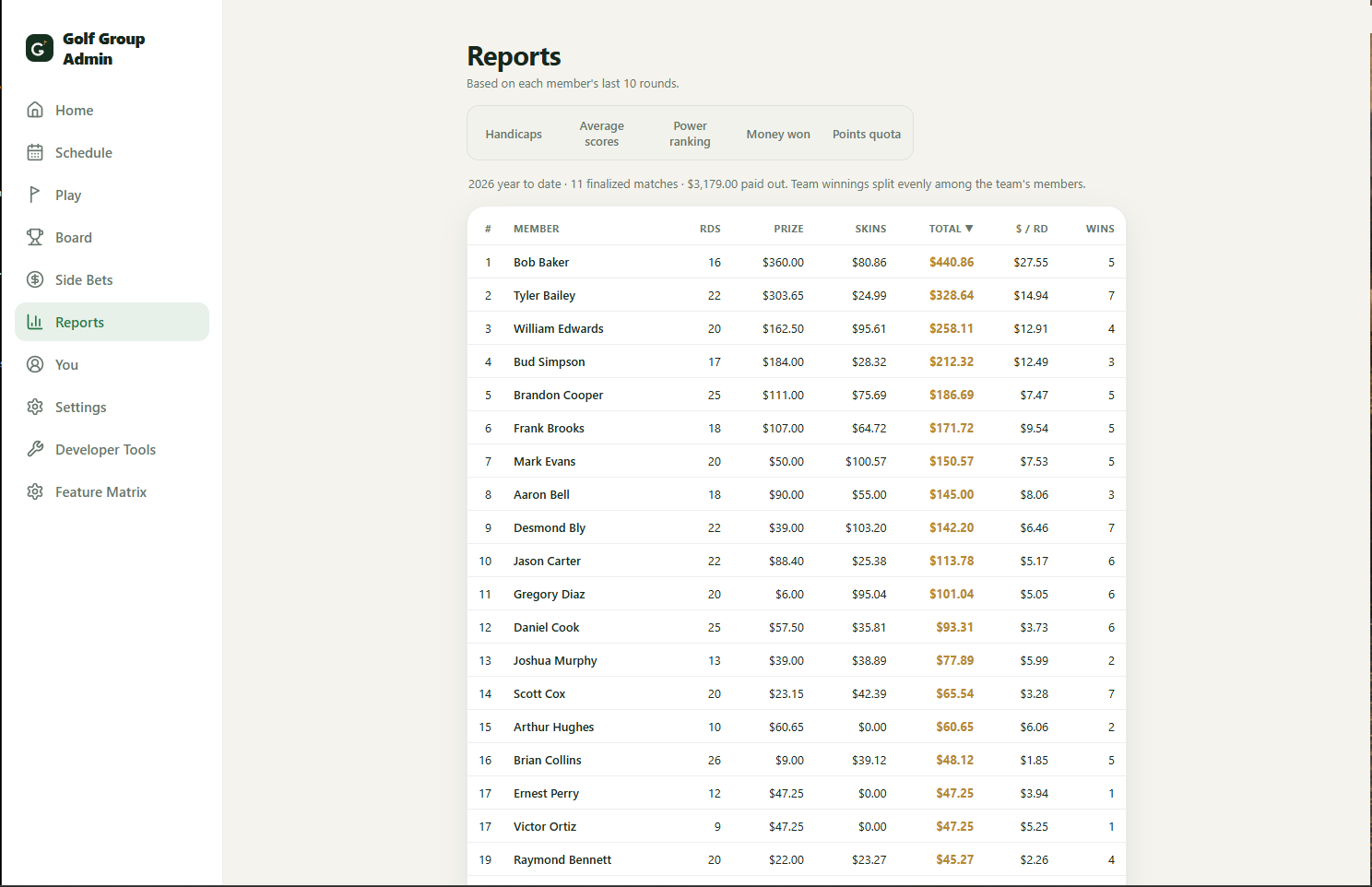Sort table by RDS header
This screenshot has width=1372, height=887.
710,229
